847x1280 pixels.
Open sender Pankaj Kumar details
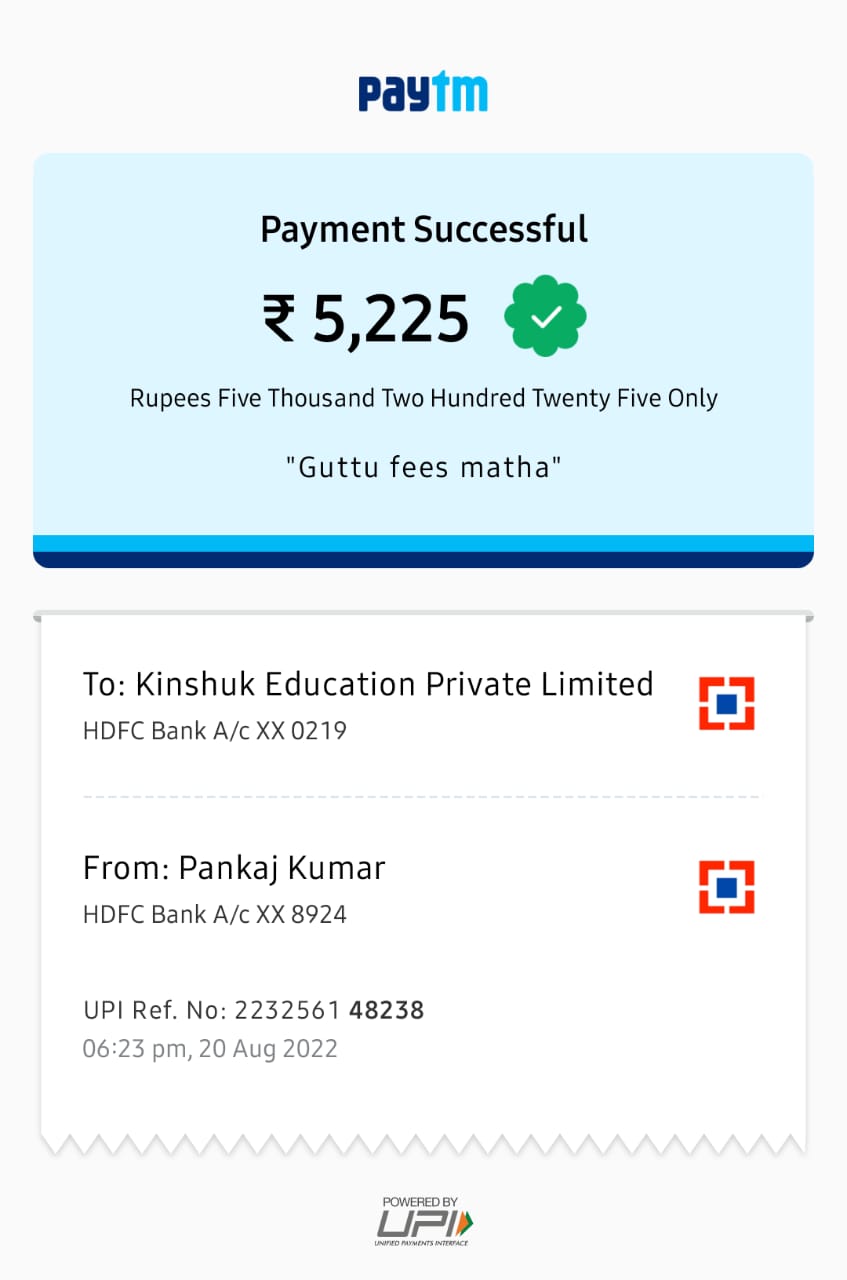234,868
